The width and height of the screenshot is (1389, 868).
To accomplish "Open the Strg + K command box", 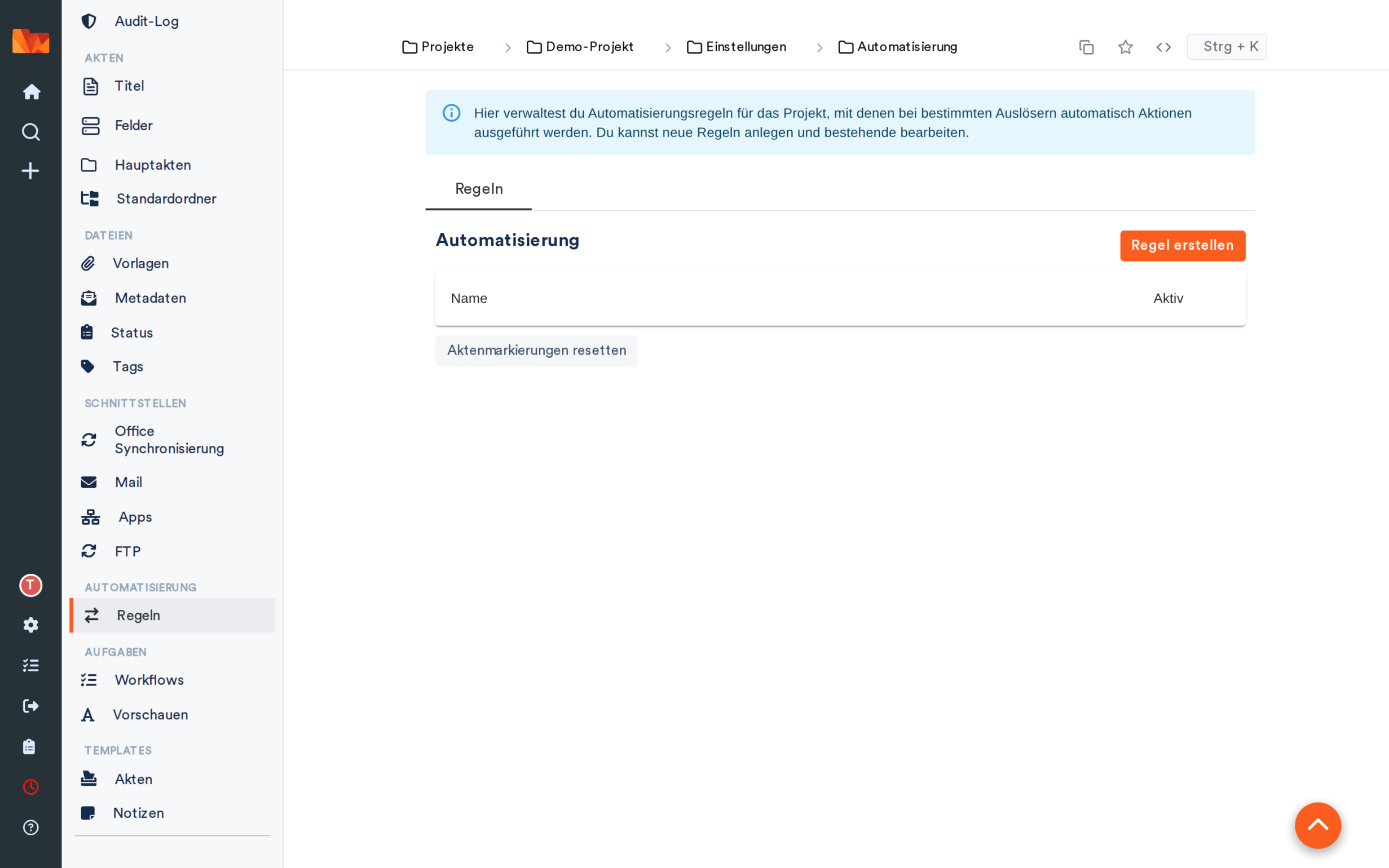I will 1227,47.
